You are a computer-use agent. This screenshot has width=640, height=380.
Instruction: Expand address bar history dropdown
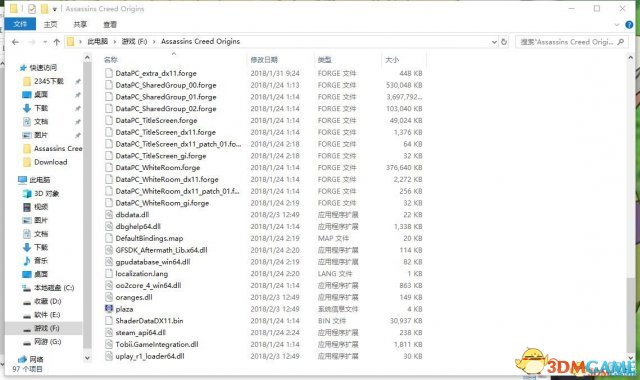click(494, 42)
